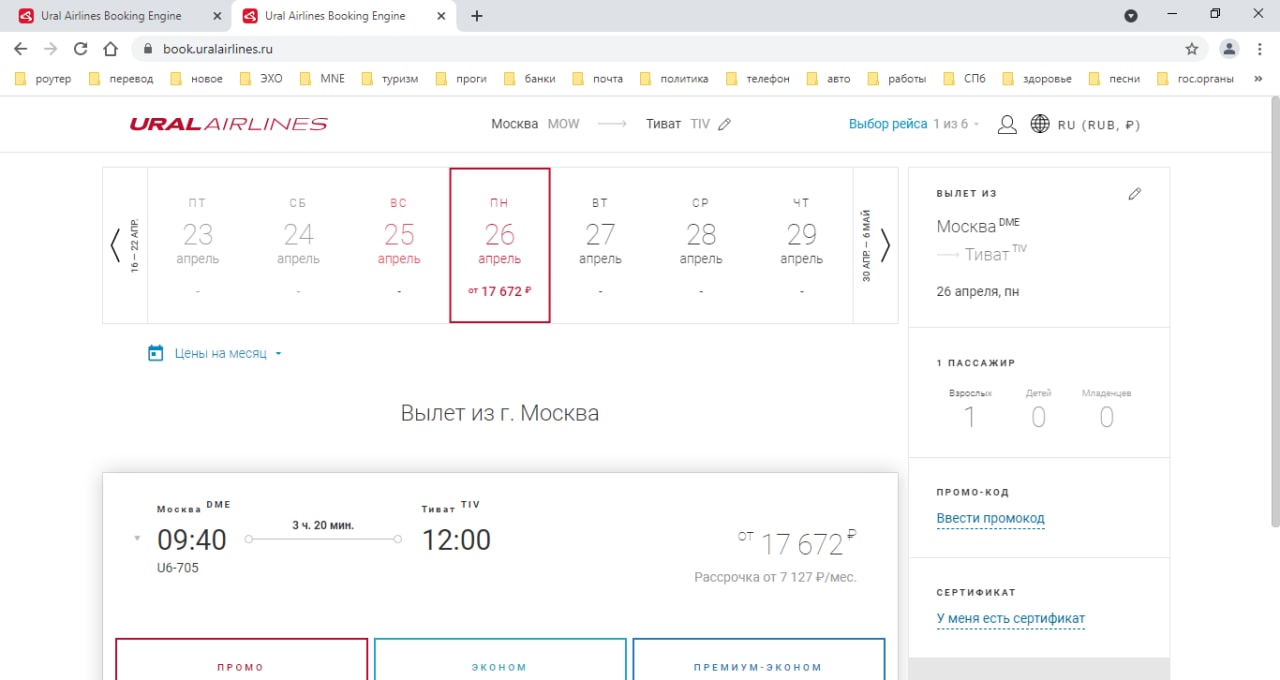Open the авто bookmark folder
The image size is (1280, 680).
(828, 78)
